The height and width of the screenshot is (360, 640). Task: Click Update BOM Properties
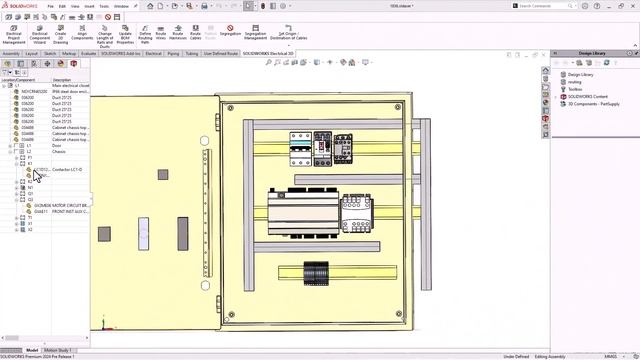125,34
